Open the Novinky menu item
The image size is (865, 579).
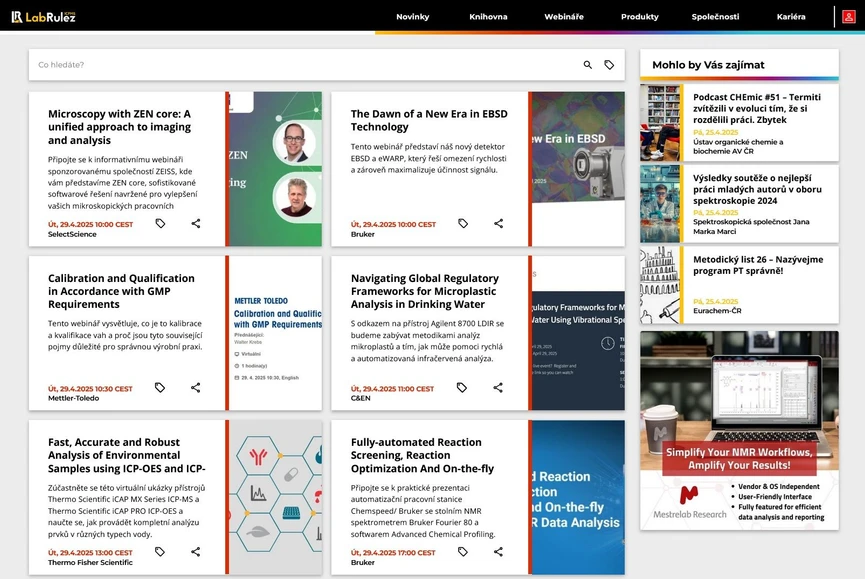pyautogui.click(x=413, y=17)
